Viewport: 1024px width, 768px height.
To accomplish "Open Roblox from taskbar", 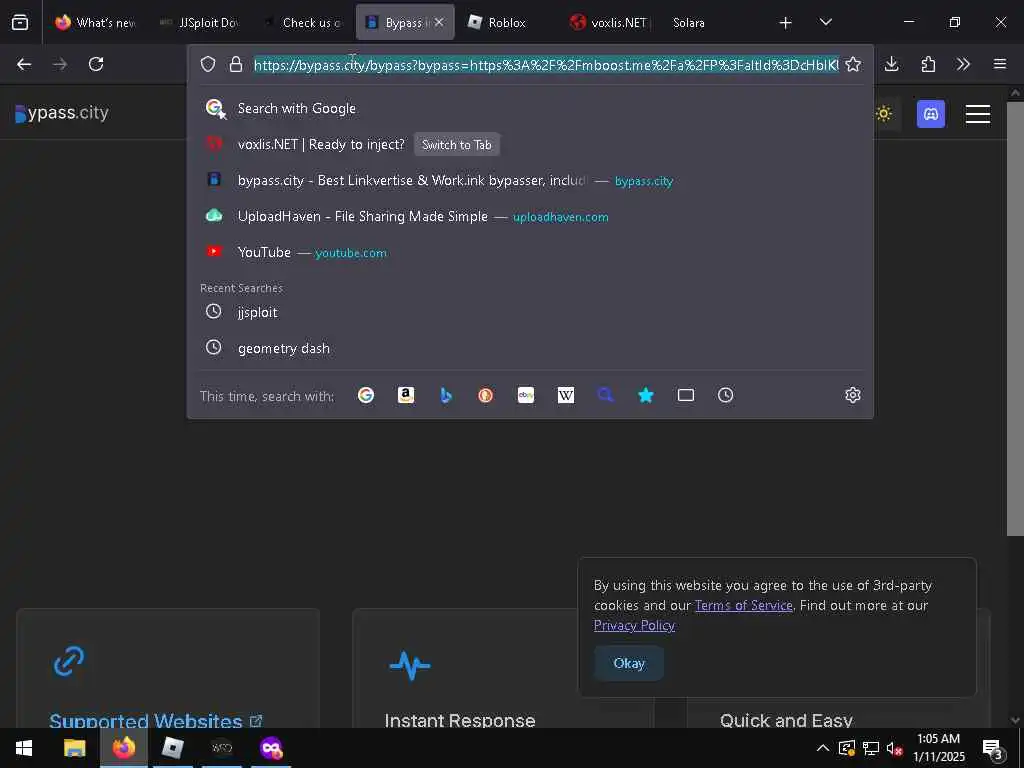I will point(172,748).
